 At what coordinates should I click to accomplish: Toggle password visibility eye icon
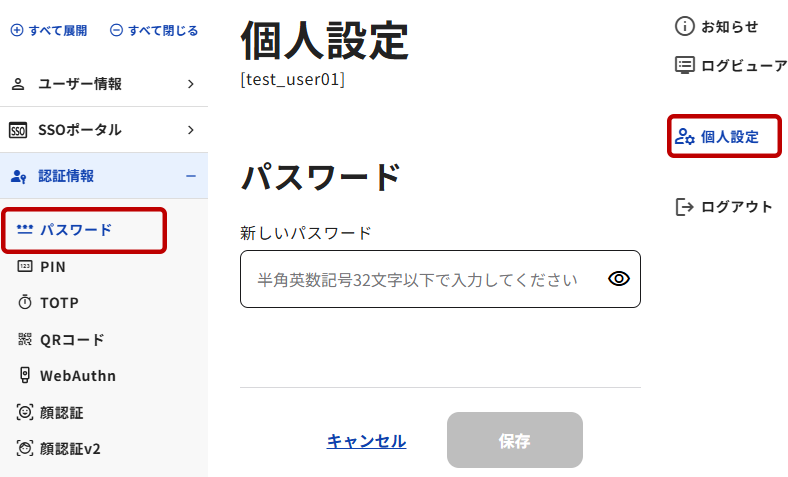619,279
